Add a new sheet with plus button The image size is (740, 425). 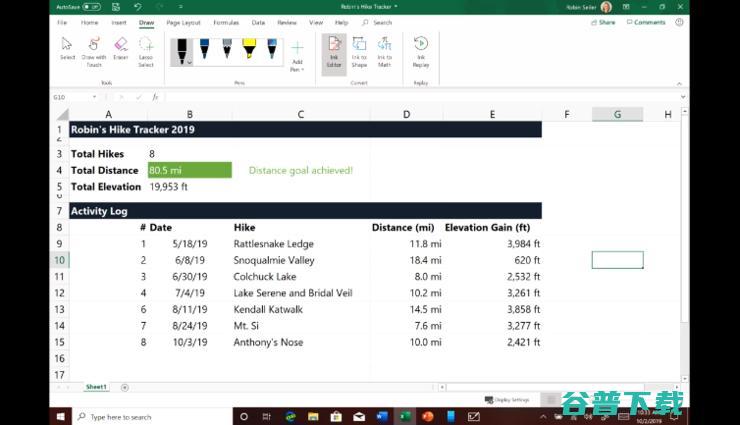click(125, 387)
